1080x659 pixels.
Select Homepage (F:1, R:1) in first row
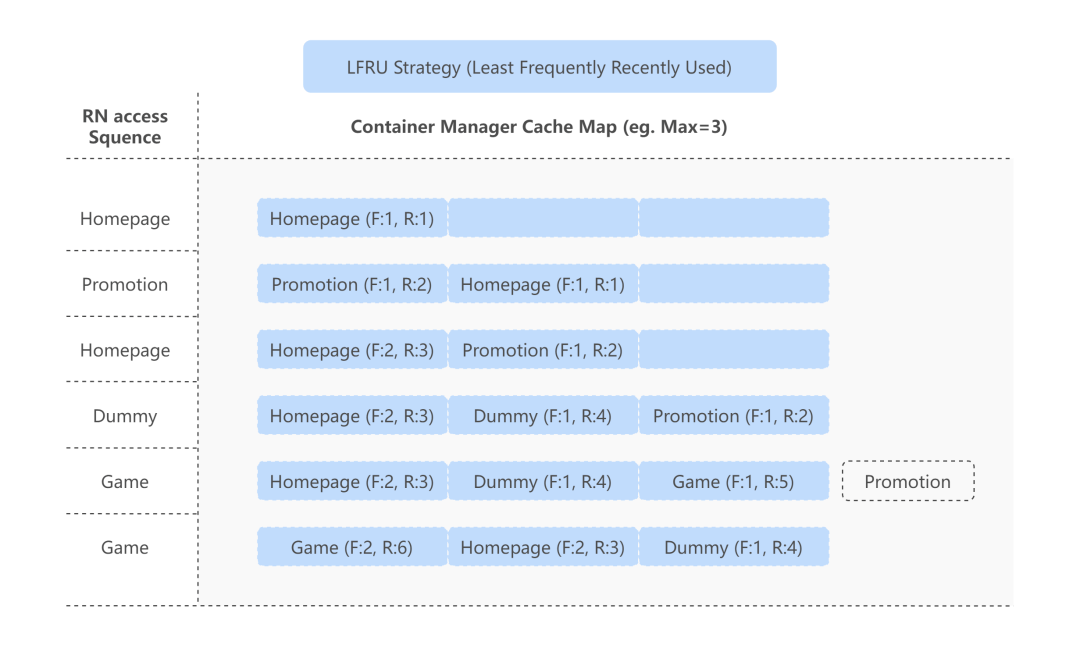point(352,218)
